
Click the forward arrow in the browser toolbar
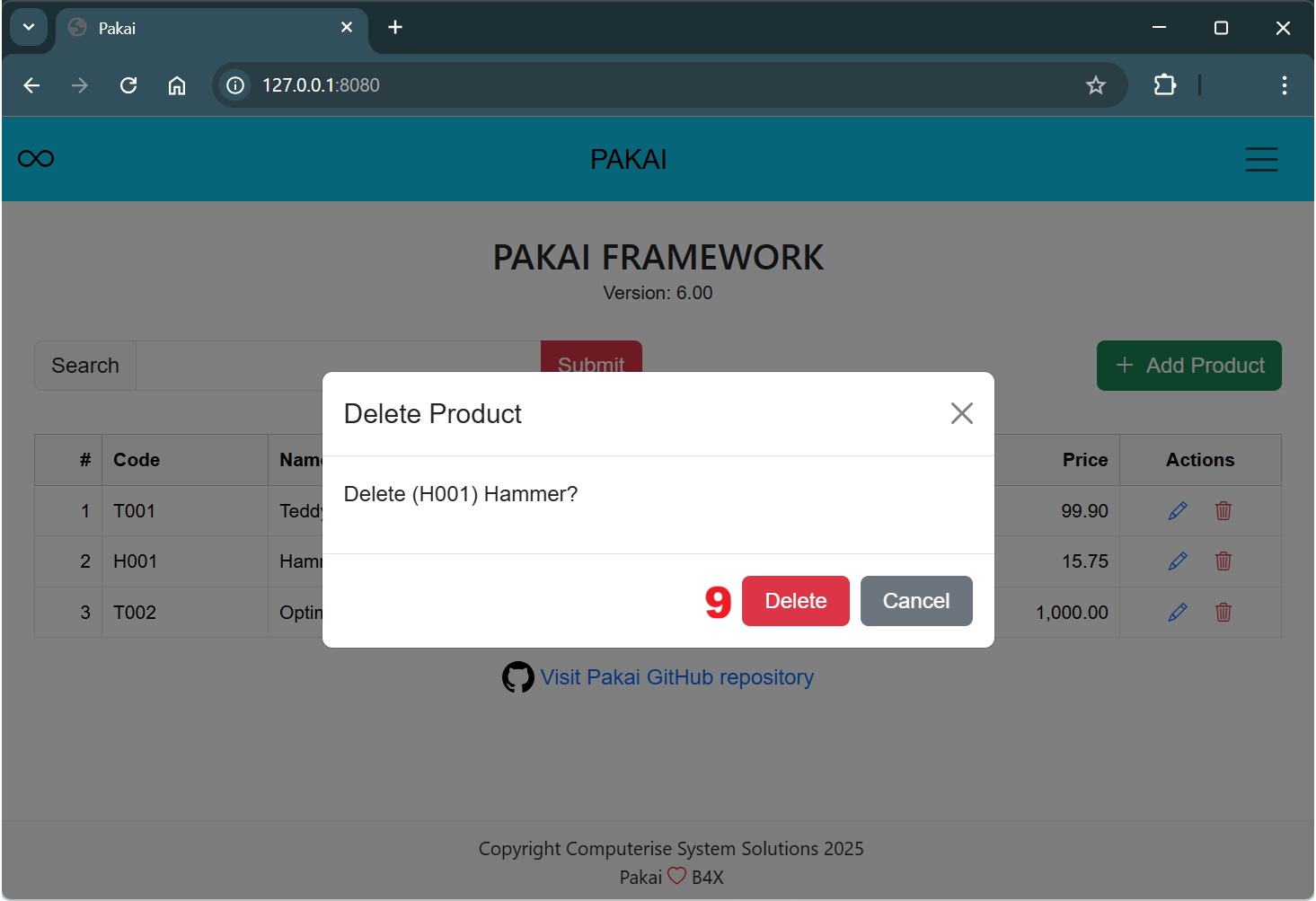[x=80, y=85]
